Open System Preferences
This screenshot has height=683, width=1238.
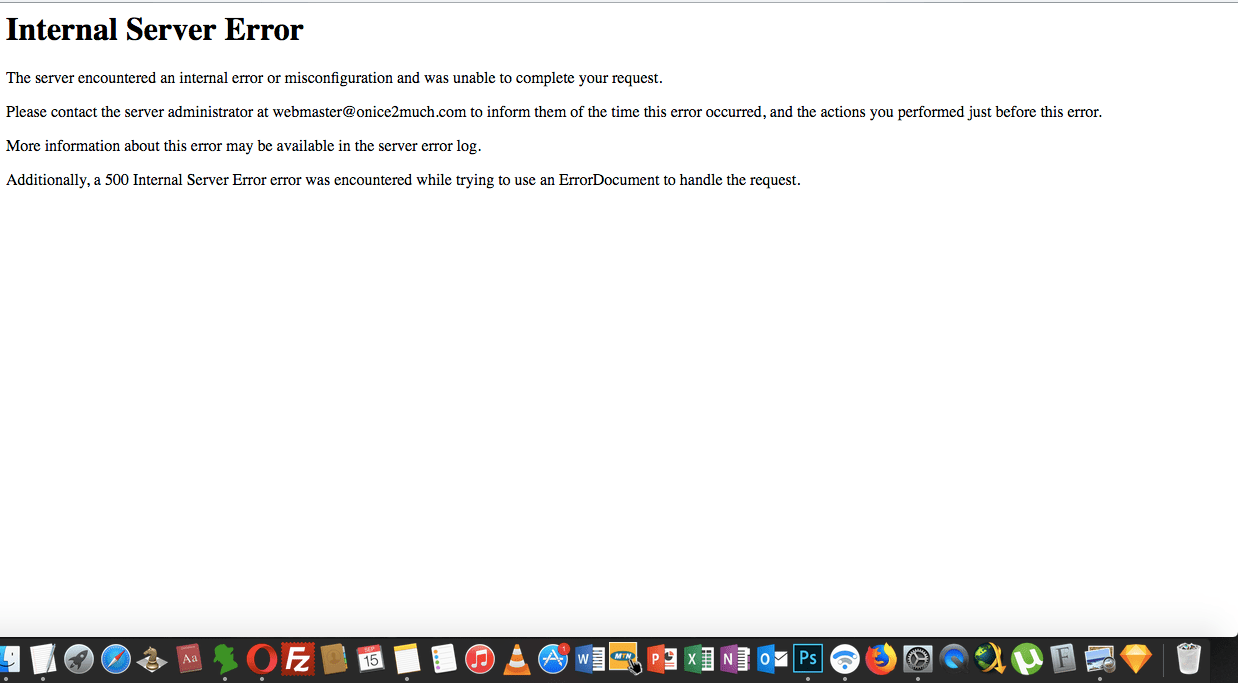(x=917, y=659)
